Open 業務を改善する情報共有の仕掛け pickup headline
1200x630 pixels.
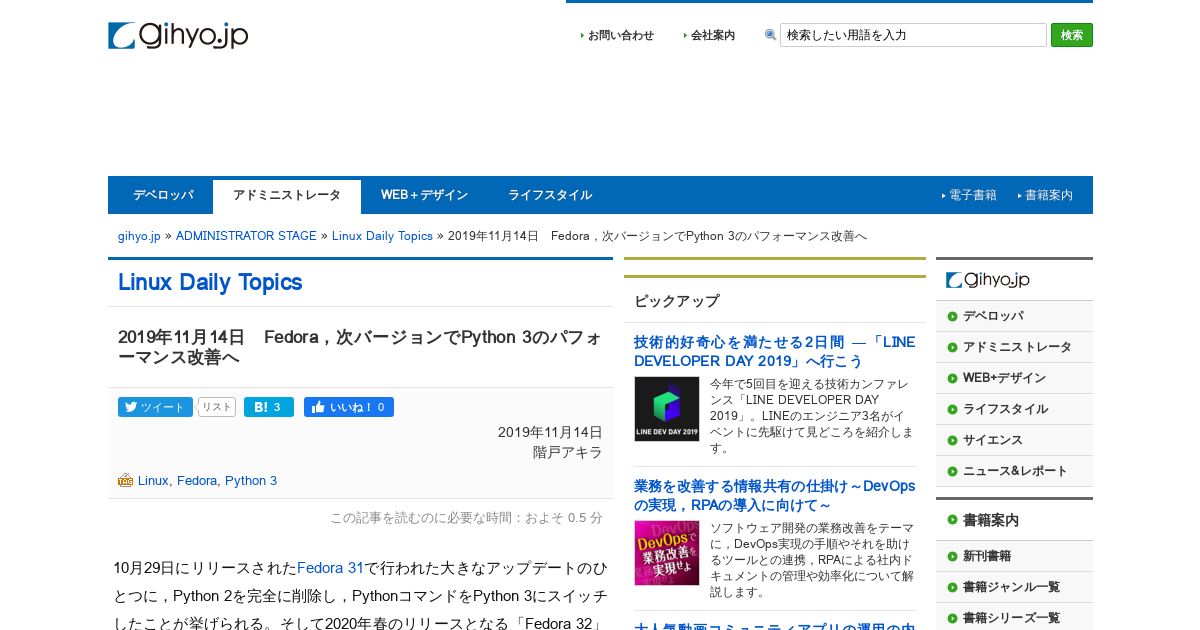[774, 495]
